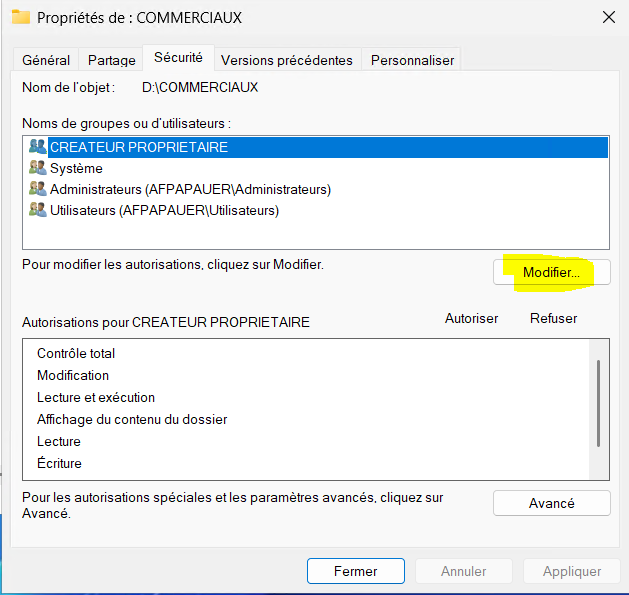The image size is (629, 595).
Task: Switch to the Général tab
Action: [x=46, y=60]
